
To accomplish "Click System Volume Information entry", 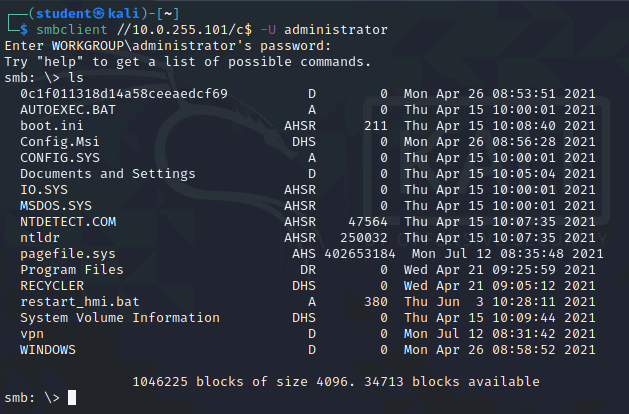I will click(120, 318).
